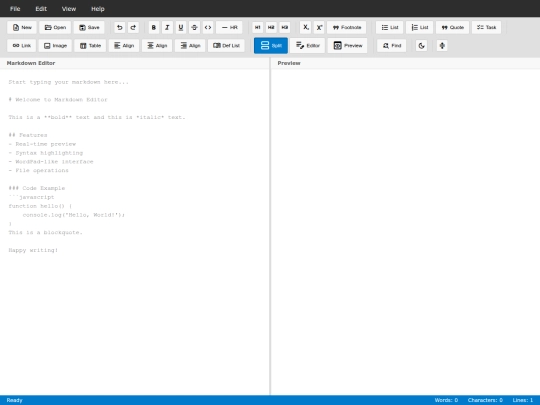Insert a horizontal rule with HR
Viewport: 540px width, 405px height.
[229, 28]
